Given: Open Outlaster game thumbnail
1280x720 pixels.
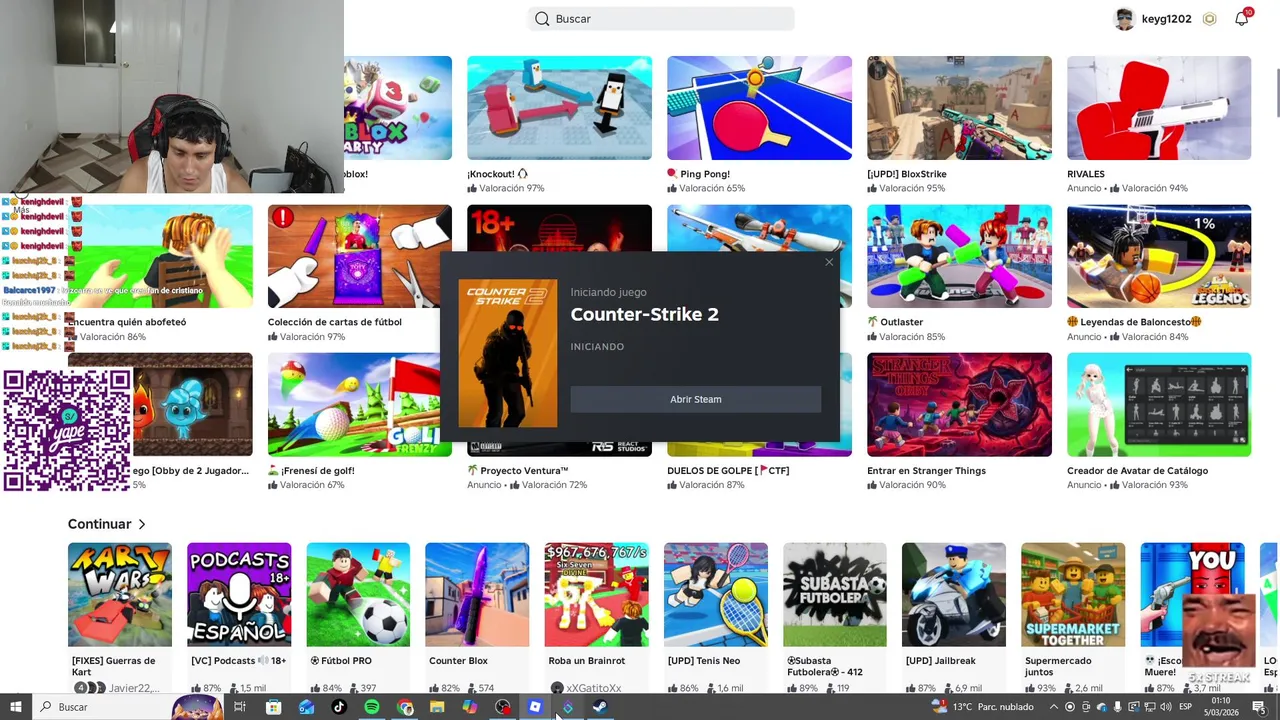Looking at the screenshot, I should [x=959, y=256].
